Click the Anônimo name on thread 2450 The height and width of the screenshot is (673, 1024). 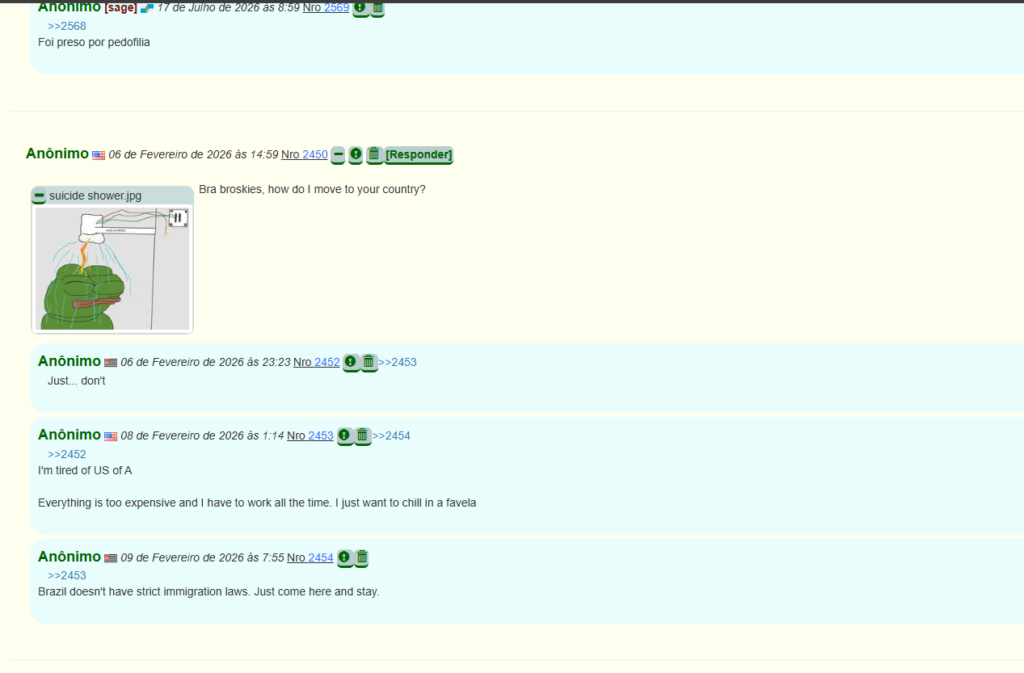pyautogui.click(x=57, y=153)
